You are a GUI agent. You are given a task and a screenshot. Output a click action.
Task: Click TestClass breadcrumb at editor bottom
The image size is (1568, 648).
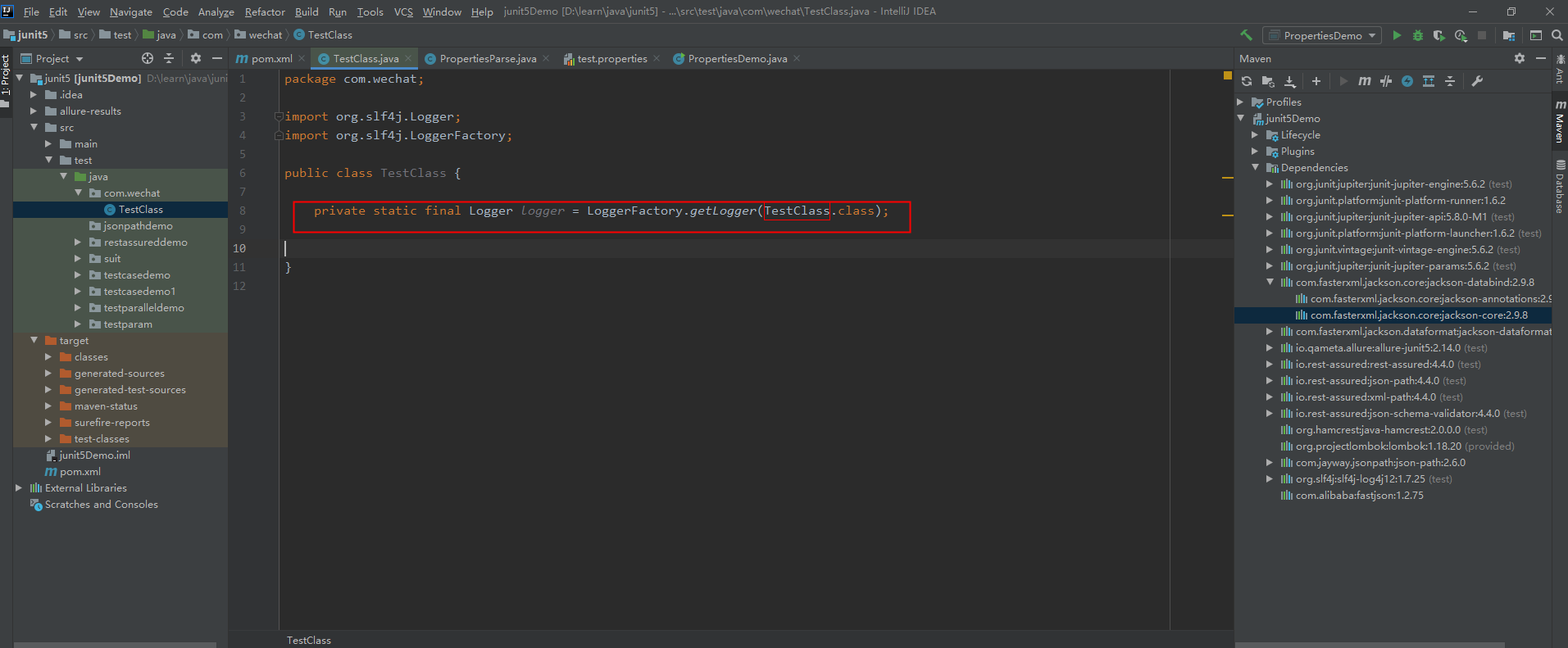click(309, 640)
